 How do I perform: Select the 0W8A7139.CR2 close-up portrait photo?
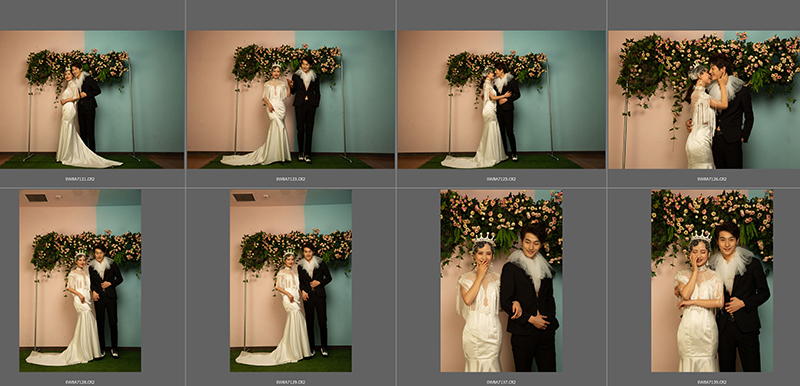[712, 281]
